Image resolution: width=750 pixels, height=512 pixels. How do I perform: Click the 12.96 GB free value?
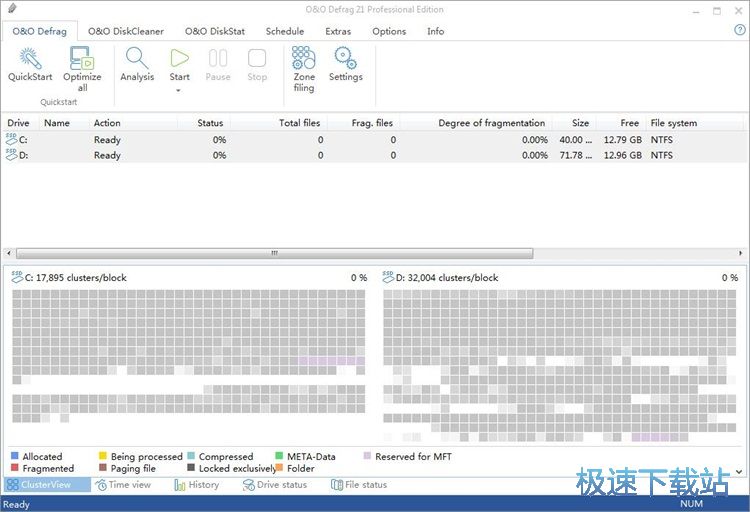[623, 155]
